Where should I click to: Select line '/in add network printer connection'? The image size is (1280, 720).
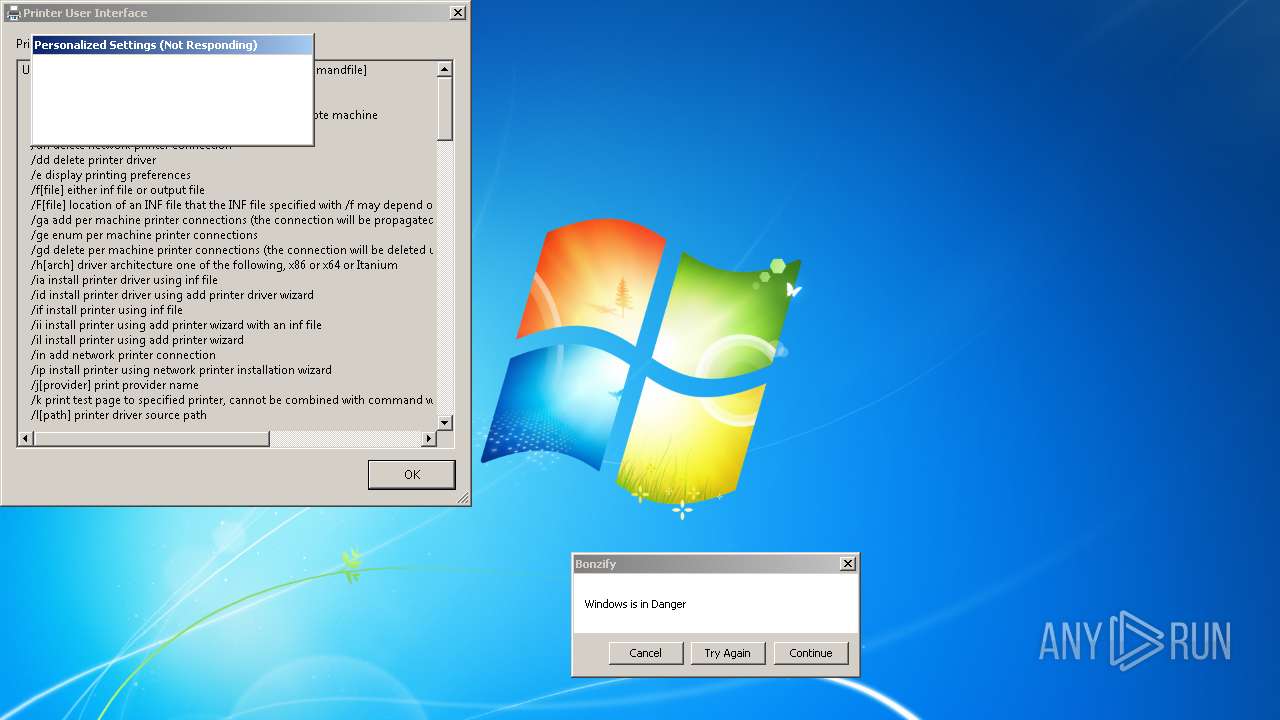123,355
